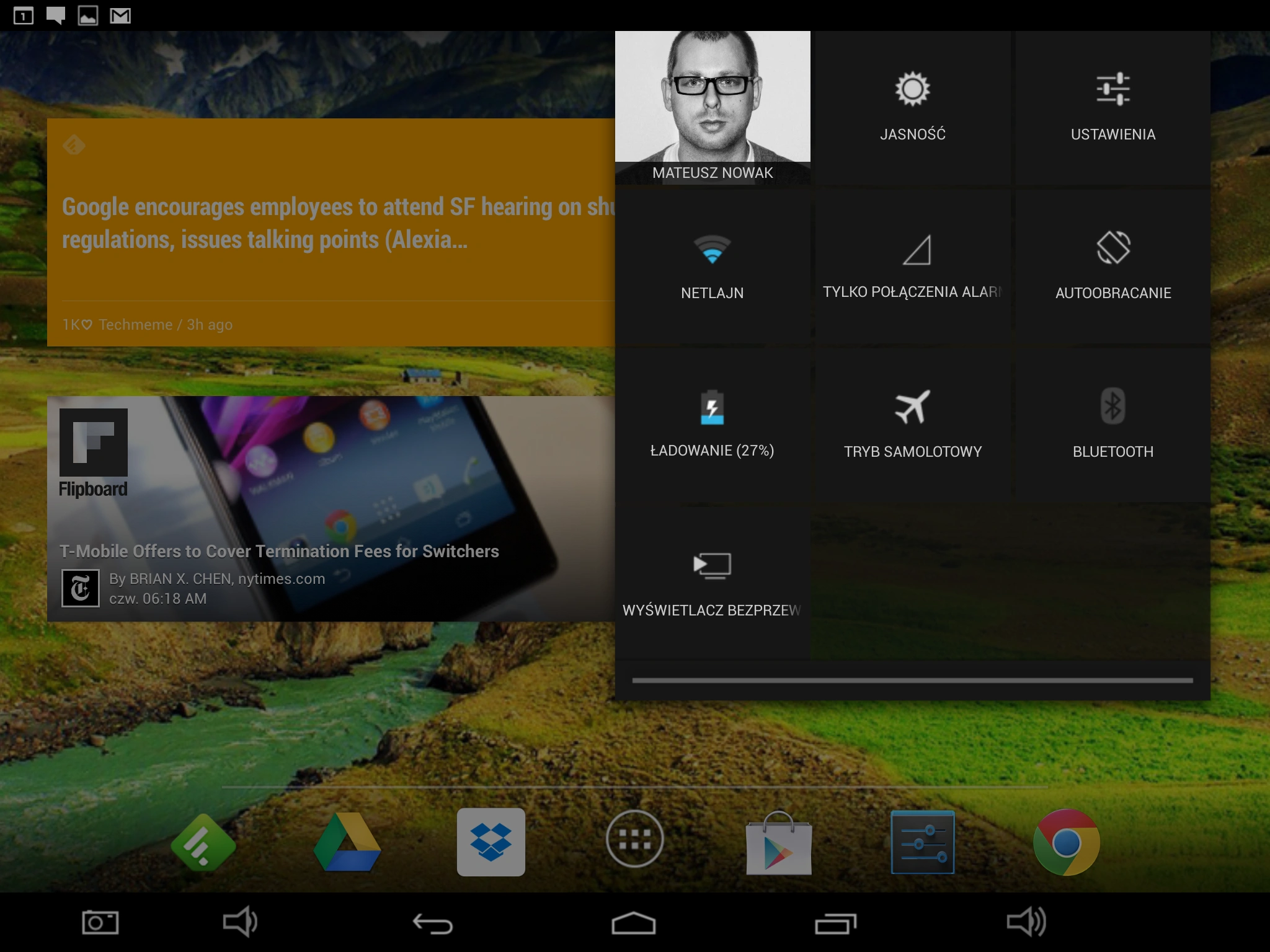
Task: Open the app drawer
Action: (635, 839)
